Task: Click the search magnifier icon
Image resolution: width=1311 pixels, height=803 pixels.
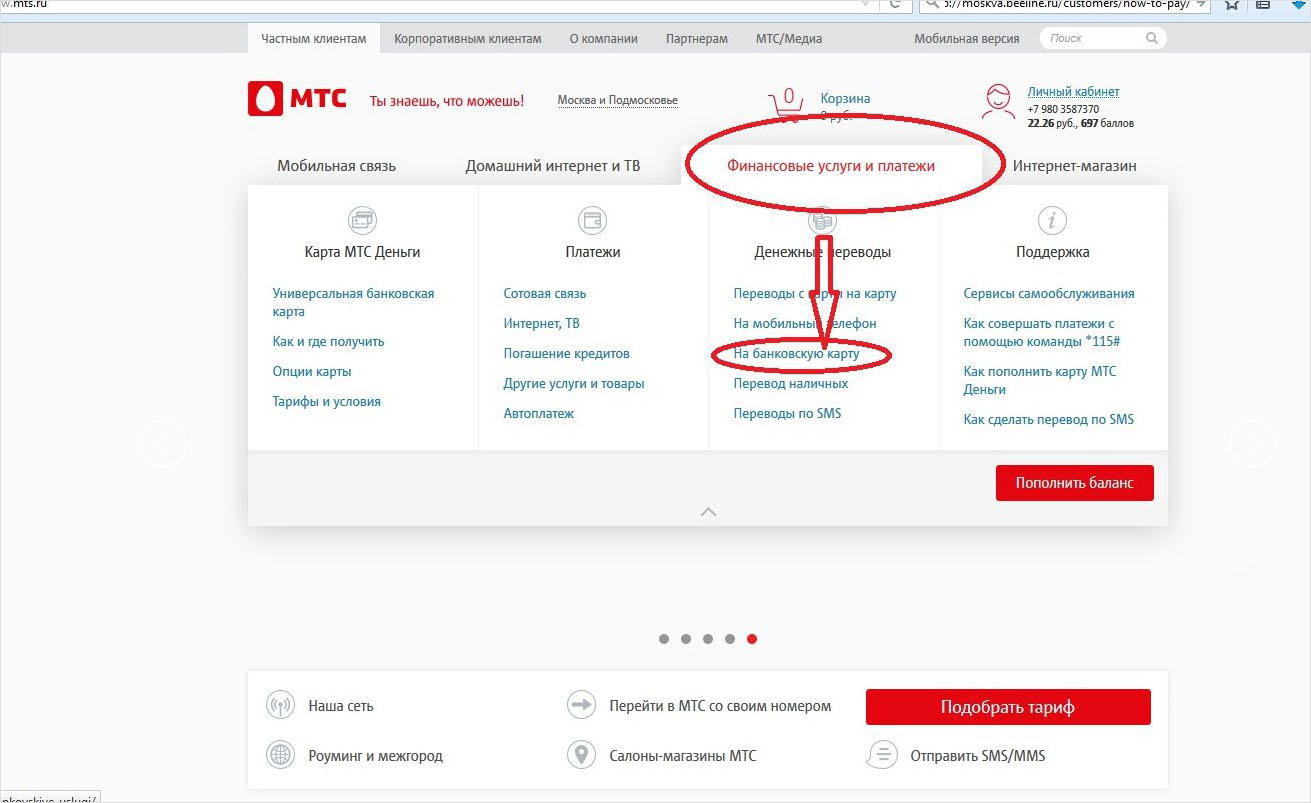Action: [x=1152, y=38]
